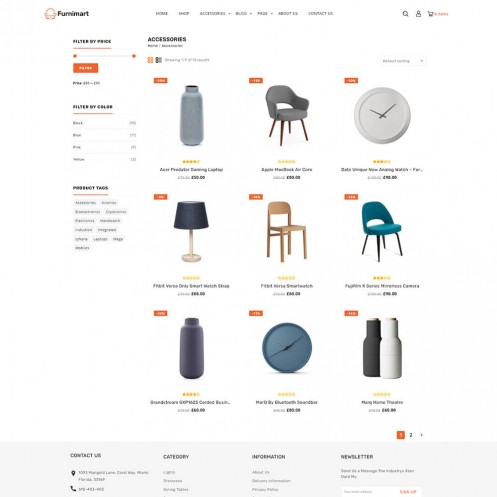Image resolution: width=497 pixels, height=497 pixels.
Task: Open the search magnifier icon
Action: click(405, 14)
